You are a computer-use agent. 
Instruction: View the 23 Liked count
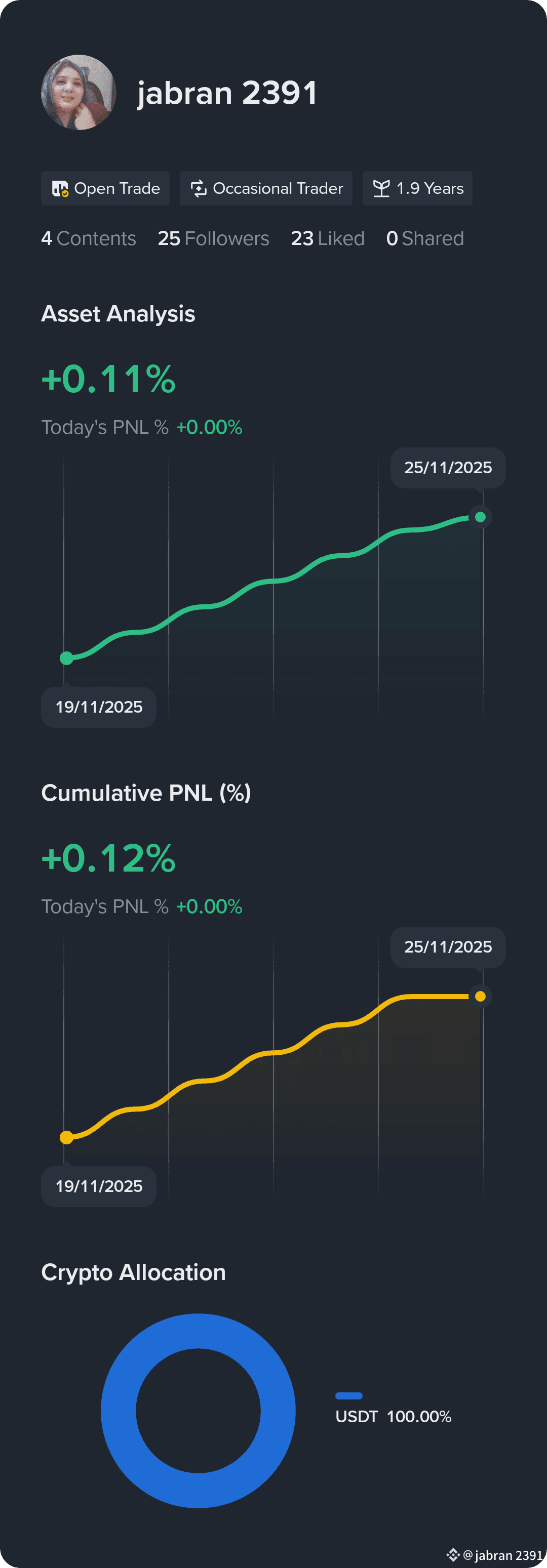(328, 238)
